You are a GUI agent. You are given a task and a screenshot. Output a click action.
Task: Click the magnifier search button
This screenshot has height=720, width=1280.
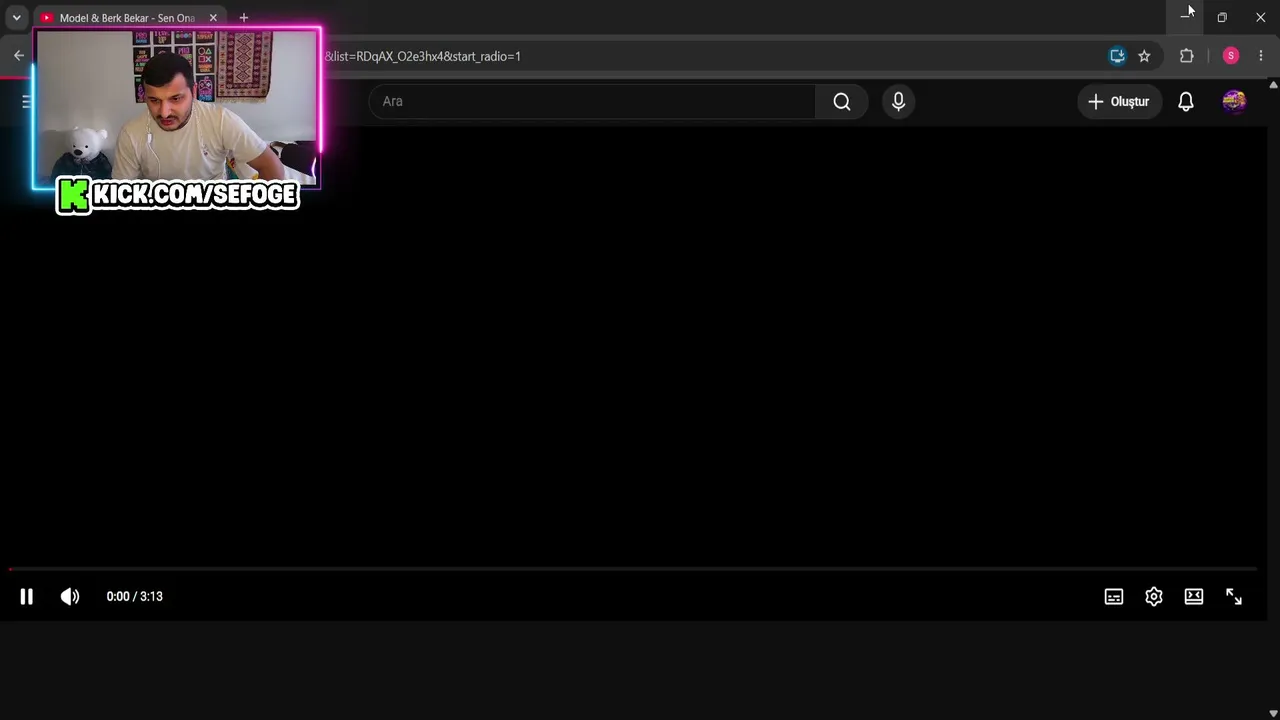[842, 101]
